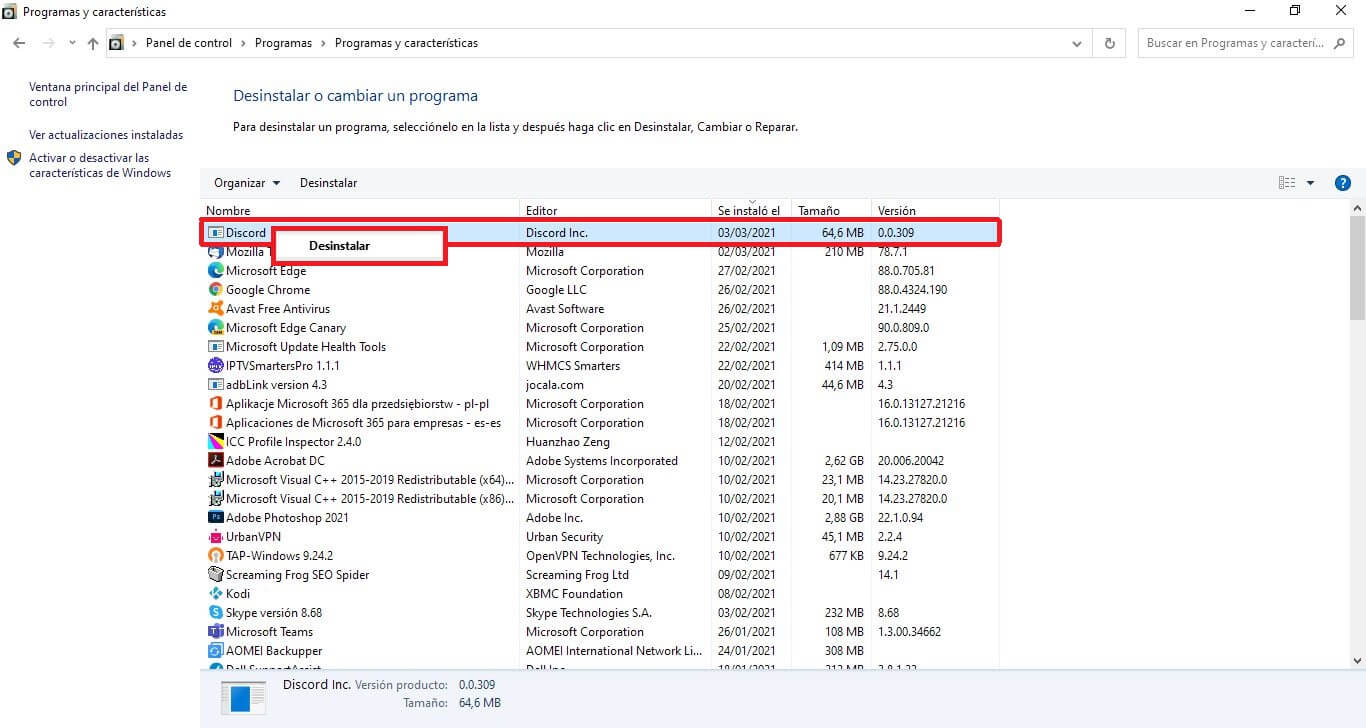Select TAP-Windows 9.24.2 icon
The width and height of the screenshot is (1366, 728).
pyautogui.click(x=216, y=556)
